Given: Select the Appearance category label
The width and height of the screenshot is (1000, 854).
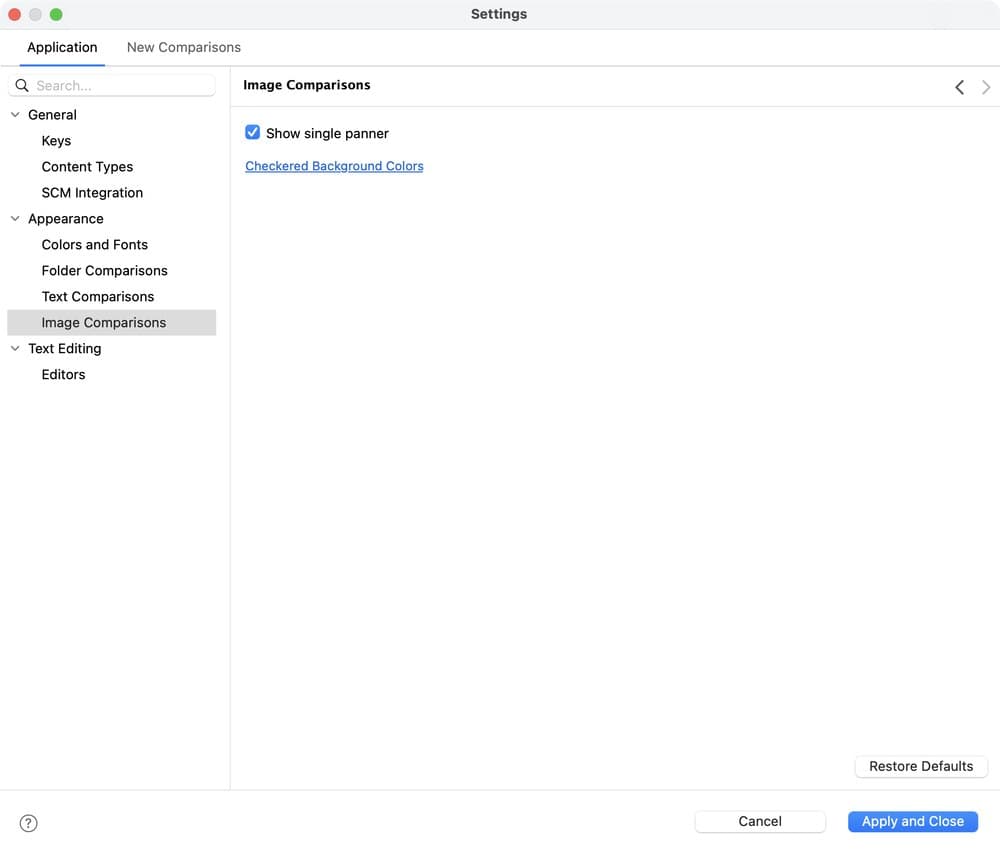Looking at the screenshot, I should tap(66, 219).
